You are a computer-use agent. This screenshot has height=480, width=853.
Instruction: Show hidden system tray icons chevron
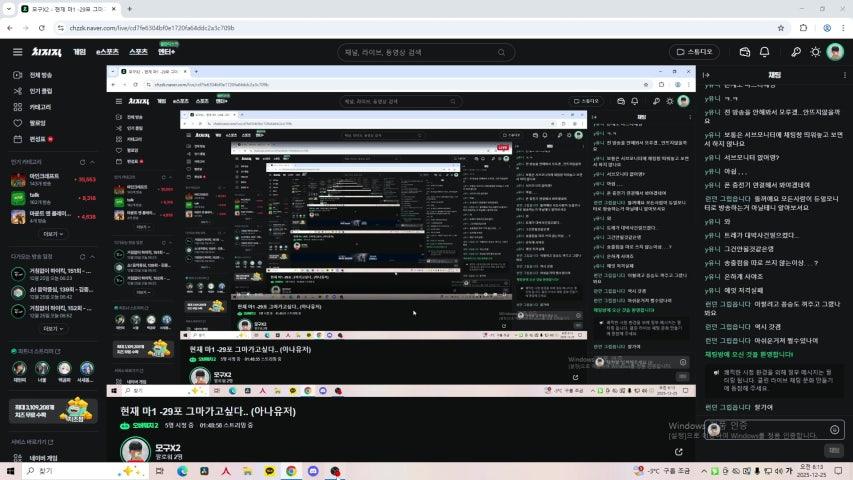pos(703,471)
